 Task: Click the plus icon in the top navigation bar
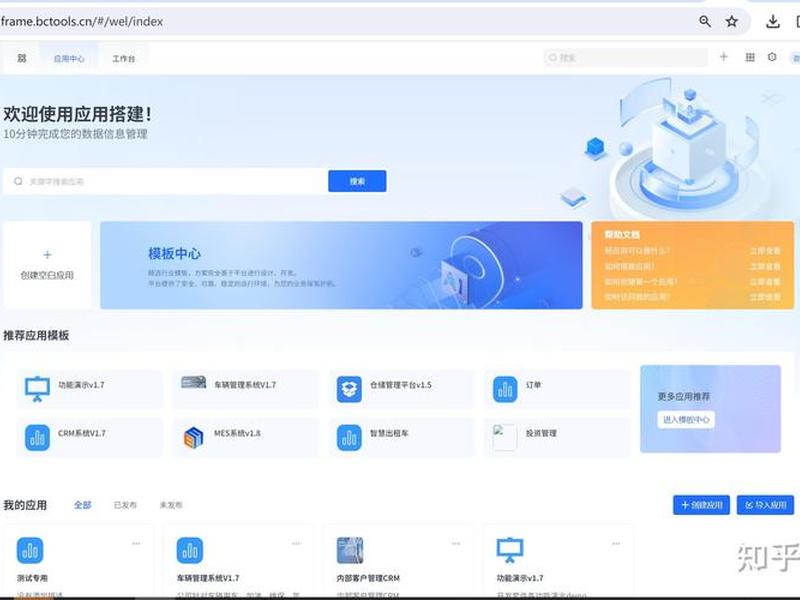[x=723, y=57]
